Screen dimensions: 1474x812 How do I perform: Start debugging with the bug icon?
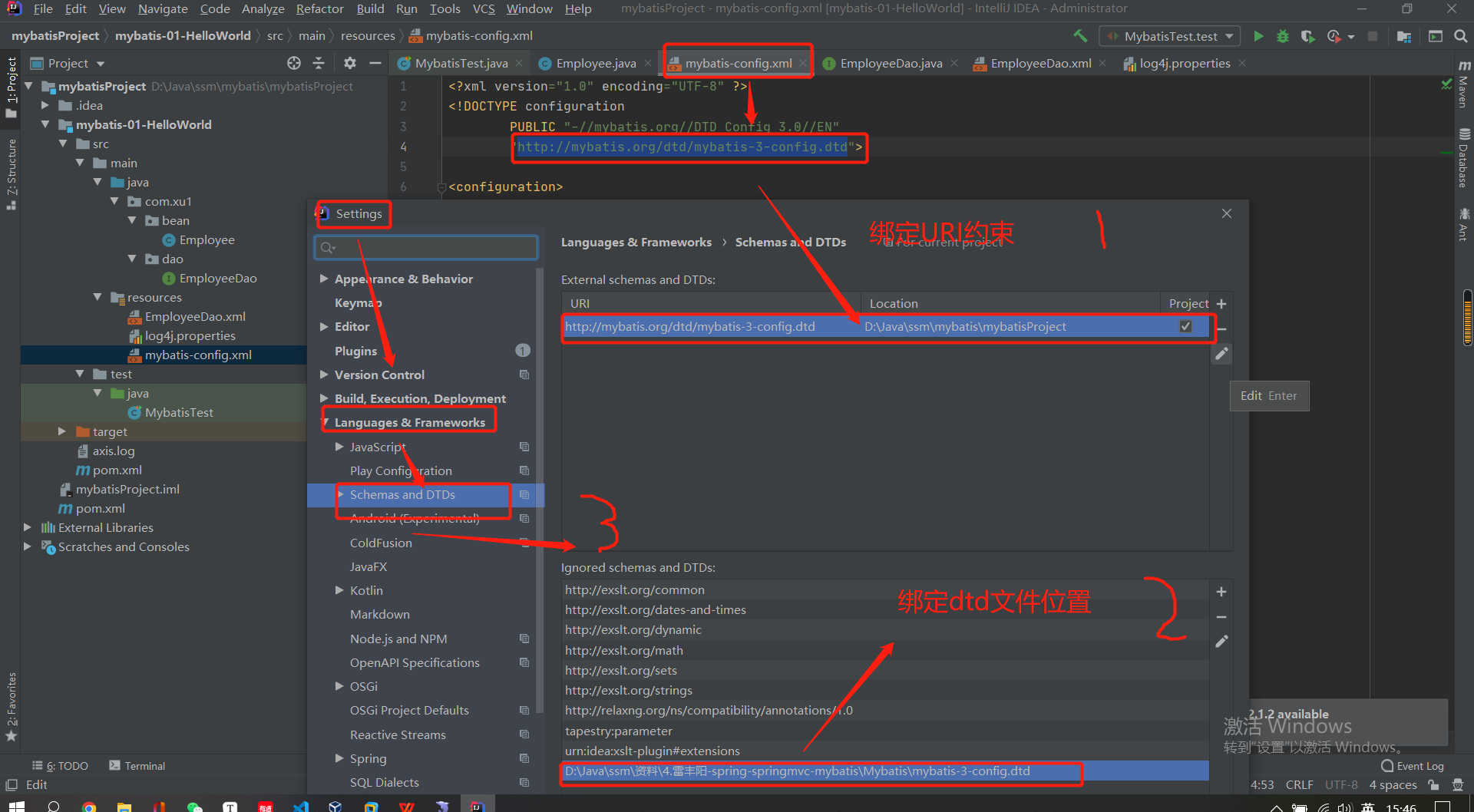pyautogui.click(x=1283, y=36)
